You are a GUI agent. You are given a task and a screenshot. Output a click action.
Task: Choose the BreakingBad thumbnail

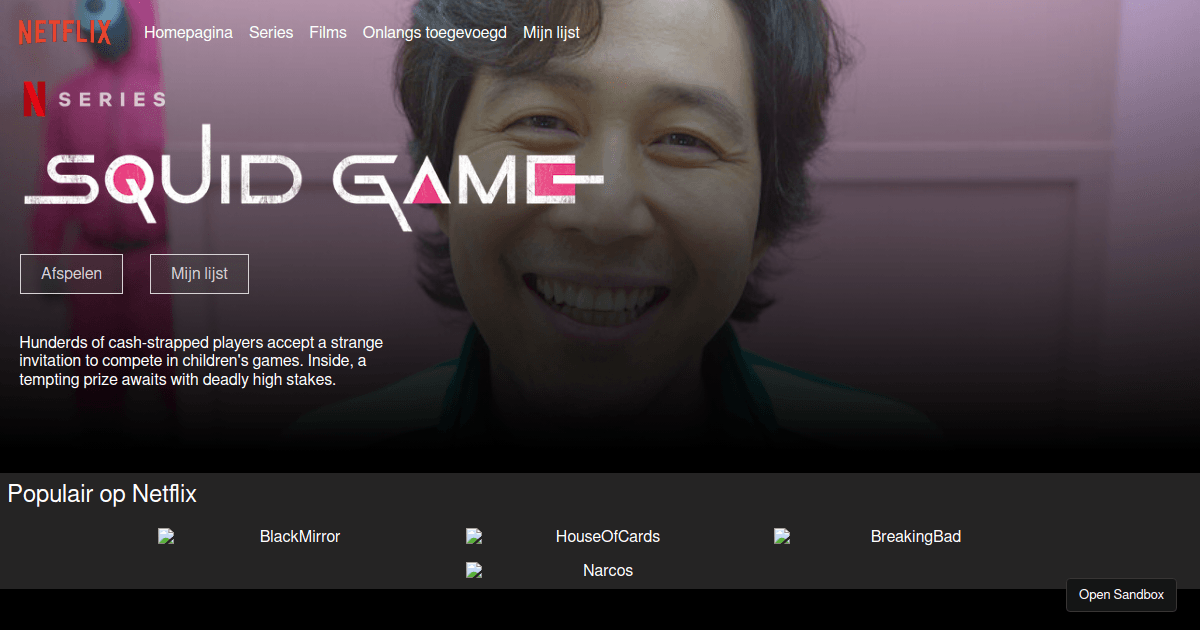(x=867, y=537)
